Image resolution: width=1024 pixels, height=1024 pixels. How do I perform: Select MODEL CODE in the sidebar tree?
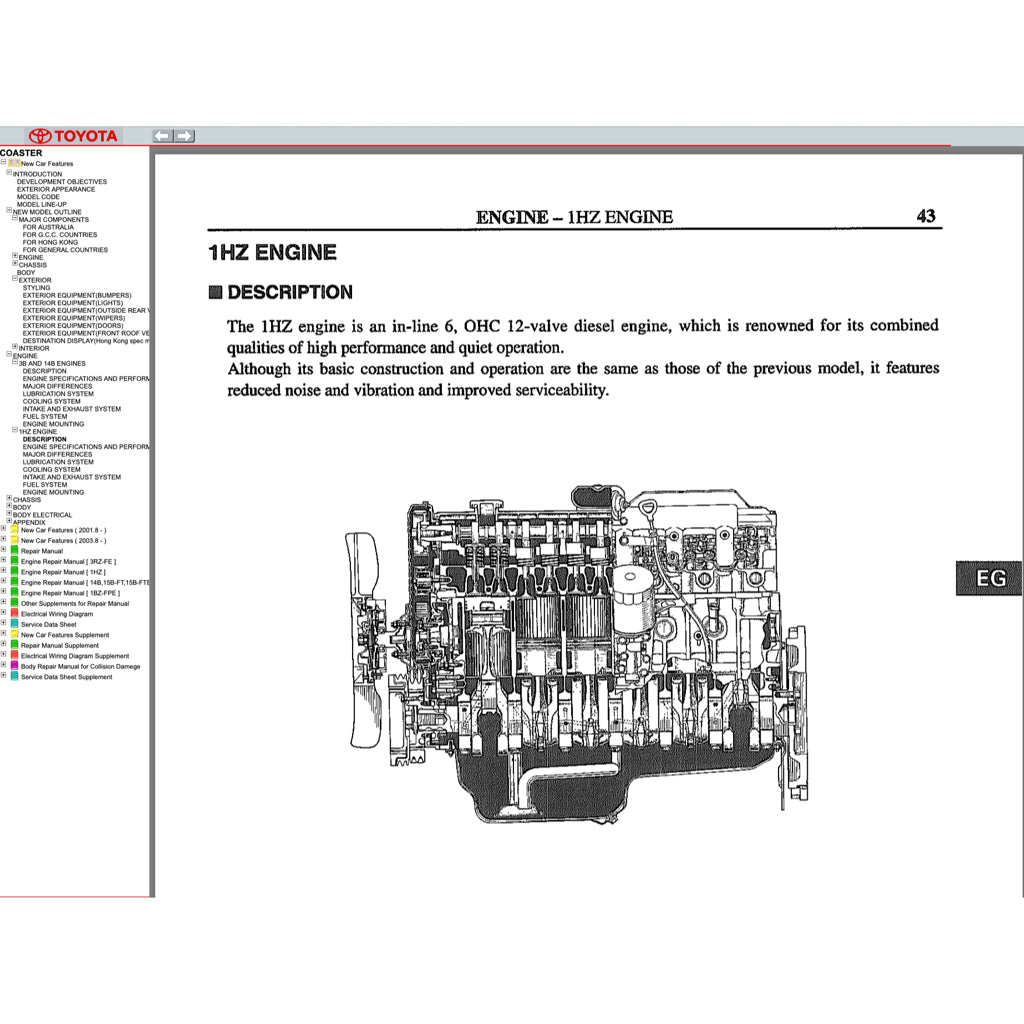click(x=40, y=197)
